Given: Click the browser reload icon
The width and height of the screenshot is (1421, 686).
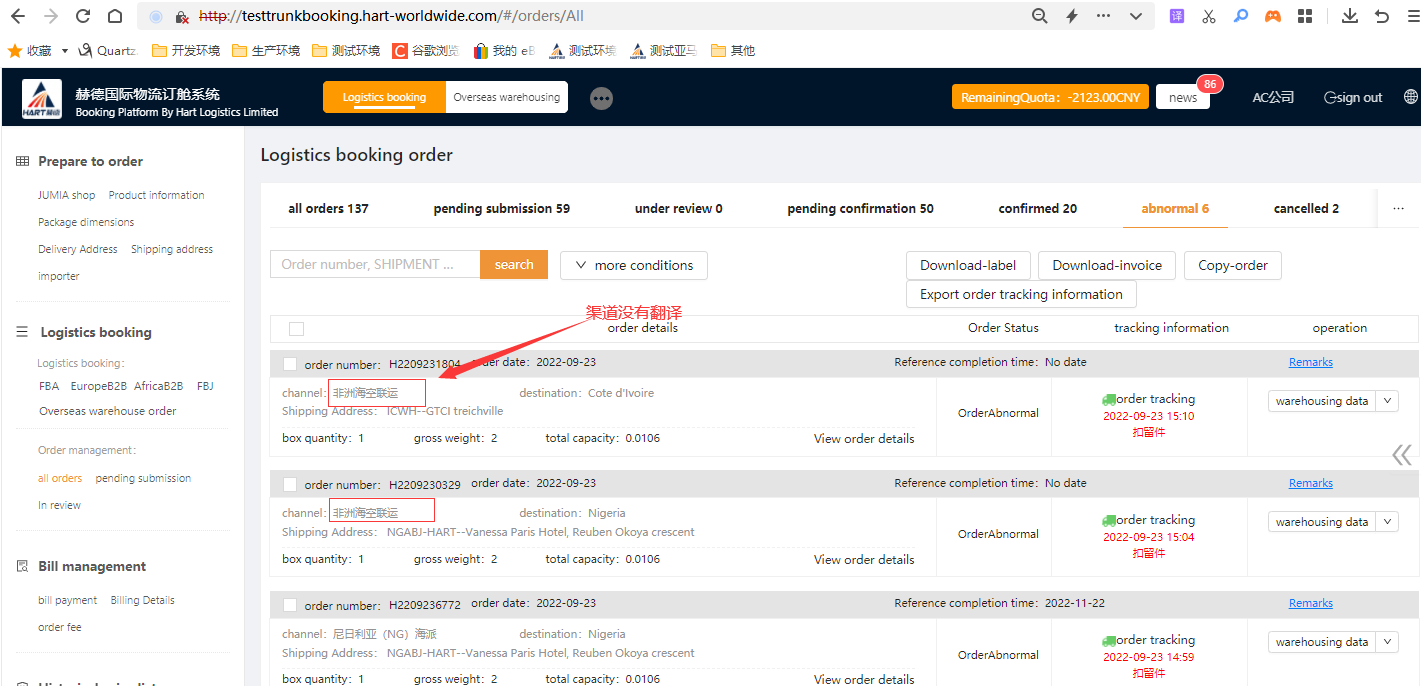Looking at the screenshot, I should tap(83, 16).
